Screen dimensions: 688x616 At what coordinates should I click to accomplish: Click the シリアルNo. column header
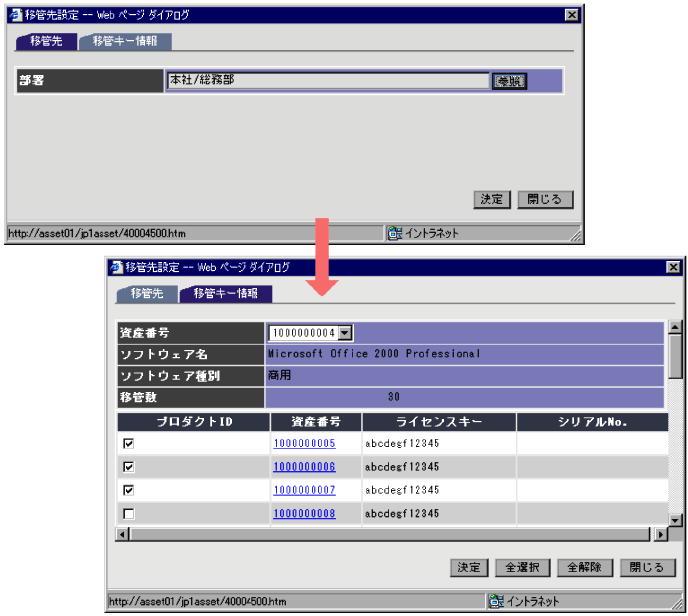592,422
